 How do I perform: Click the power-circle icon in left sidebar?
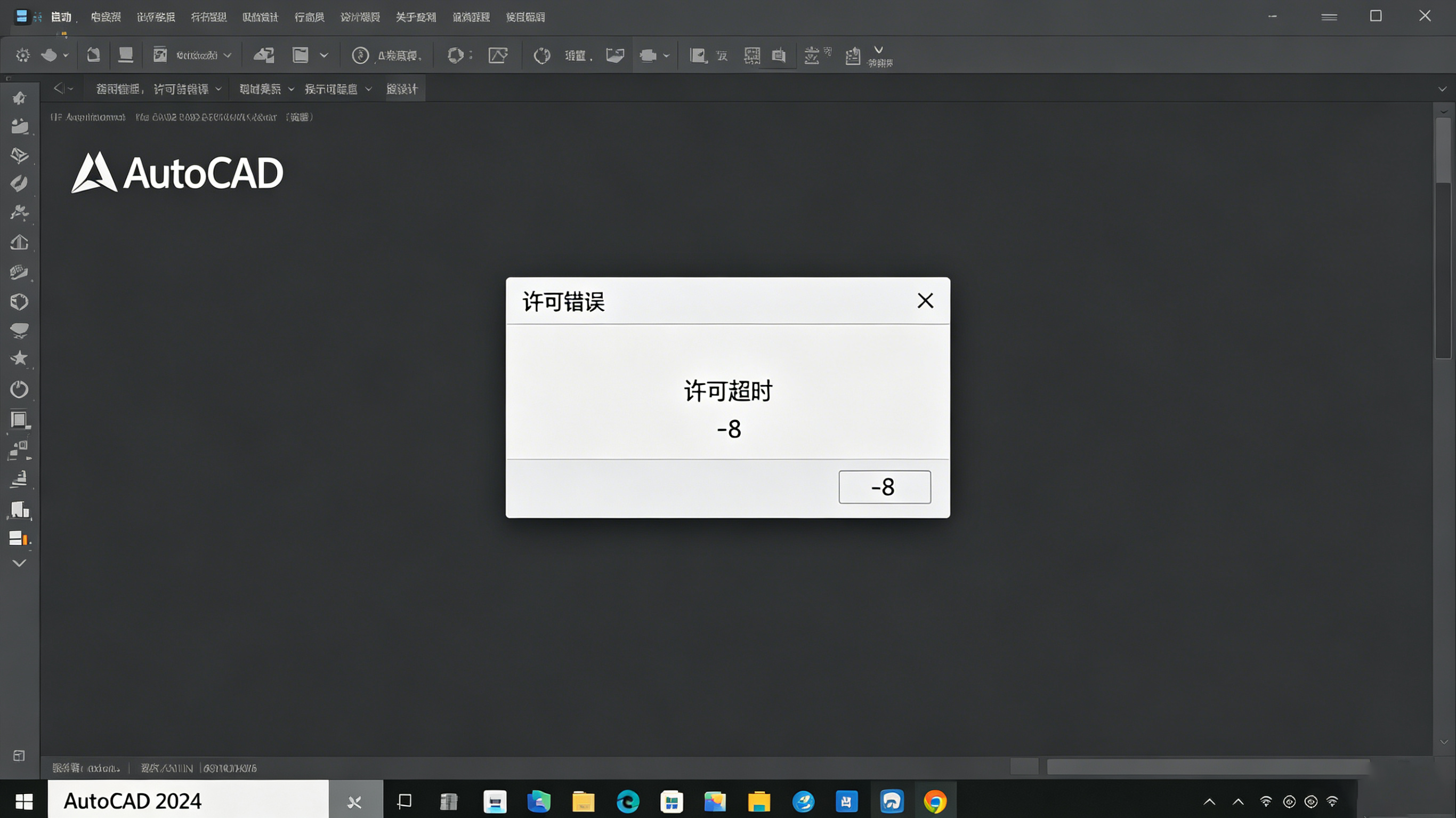click(x=19, y=389)
